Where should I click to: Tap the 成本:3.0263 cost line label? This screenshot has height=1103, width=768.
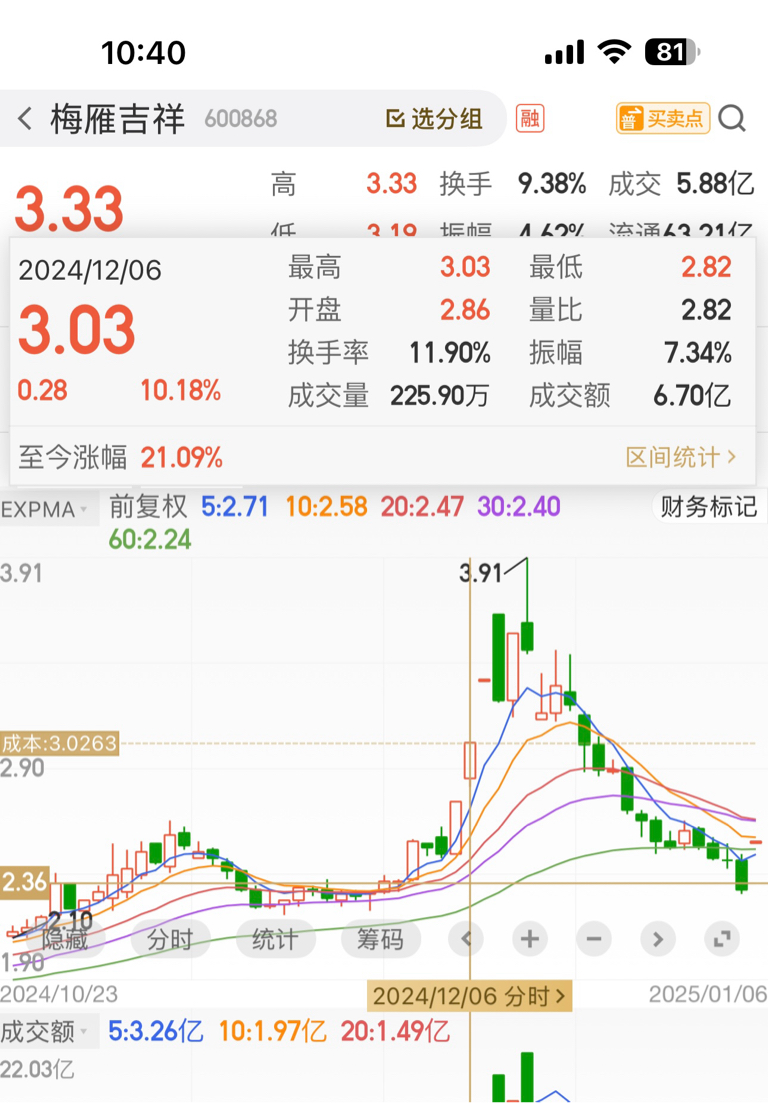tap(59, 743)
